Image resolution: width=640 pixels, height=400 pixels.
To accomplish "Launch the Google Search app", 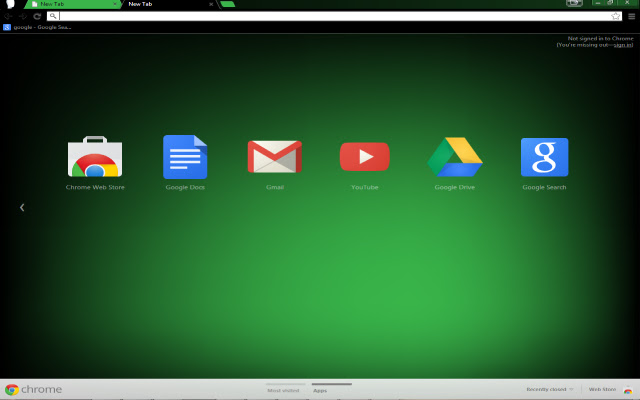I will pyautogui.click(x=544, y=157).
